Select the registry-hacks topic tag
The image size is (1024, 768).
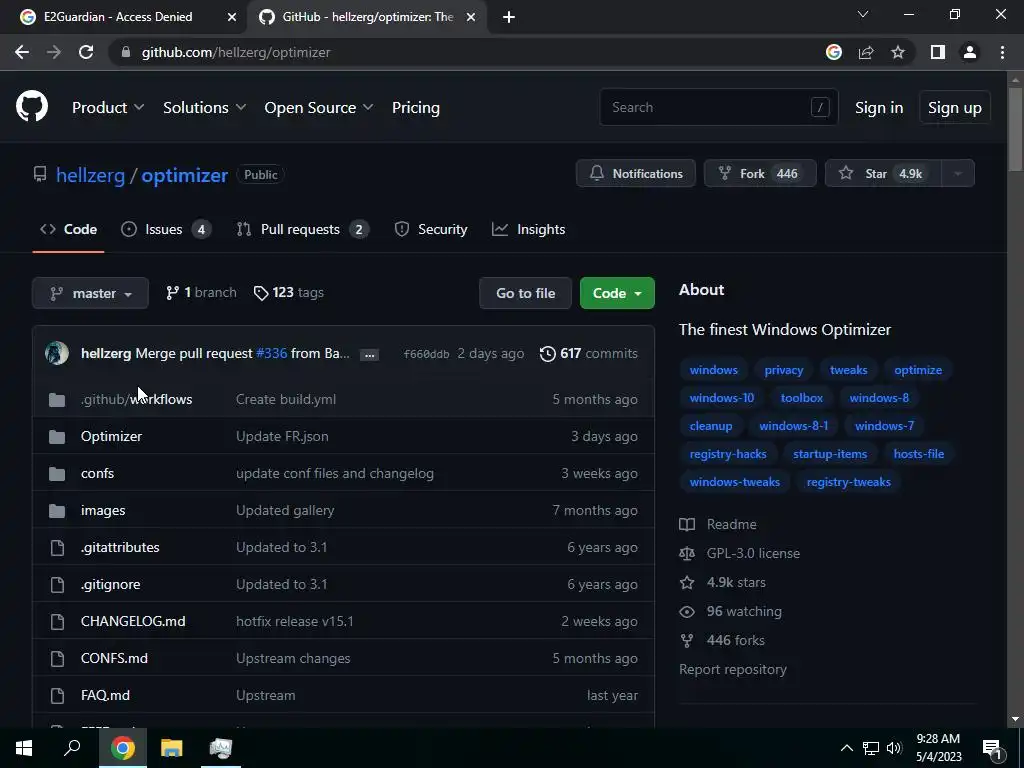point(728,454)
